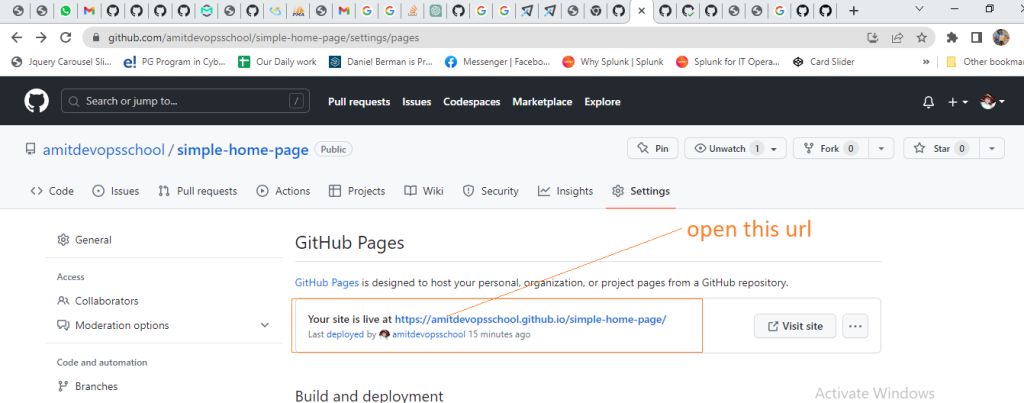Bookmark page with the star icon
This screenshot has height=403, width=1024.
click(921, 38)
